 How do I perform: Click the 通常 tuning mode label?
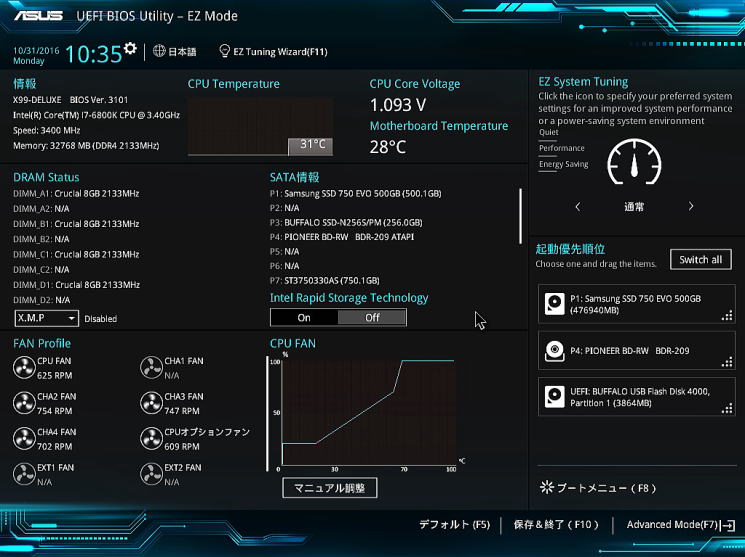pos(634,207)
